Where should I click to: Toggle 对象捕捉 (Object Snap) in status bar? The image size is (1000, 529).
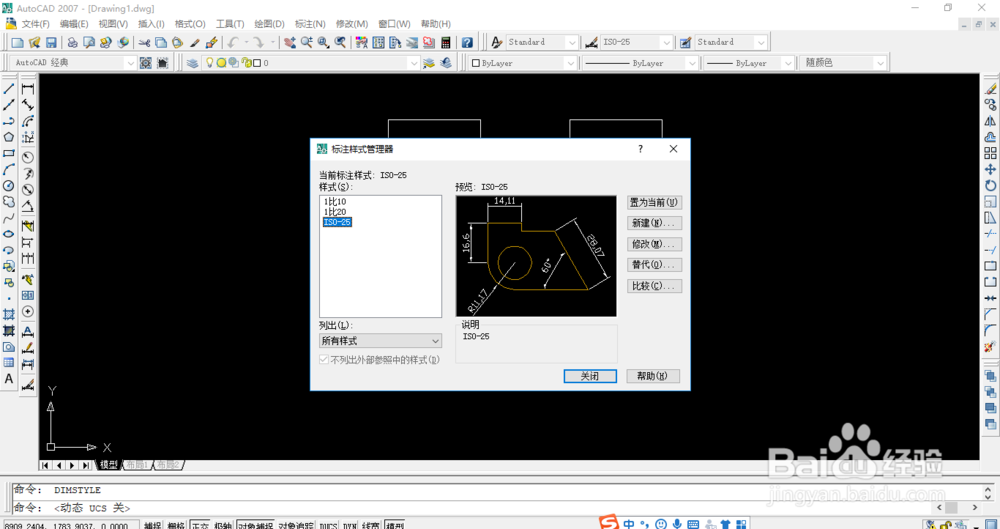(256, 525)
